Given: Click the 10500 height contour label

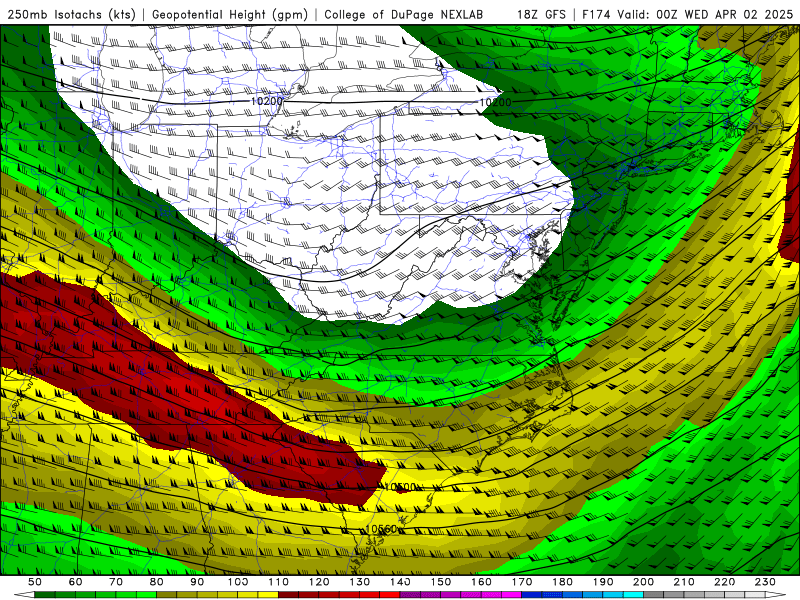Looking at the screenshot, I should [x=401, y=487].
